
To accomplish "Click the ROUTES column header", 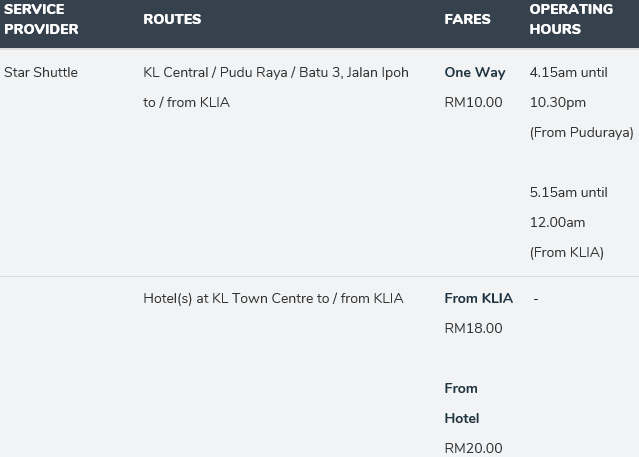I will point(172,19).
